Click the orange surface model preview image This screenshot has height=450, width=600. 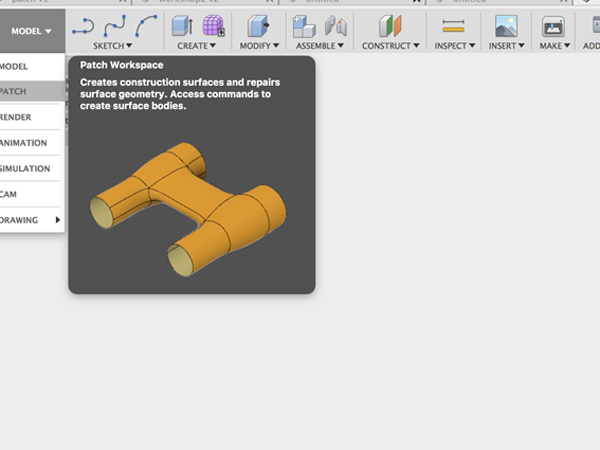click(188, 209)
